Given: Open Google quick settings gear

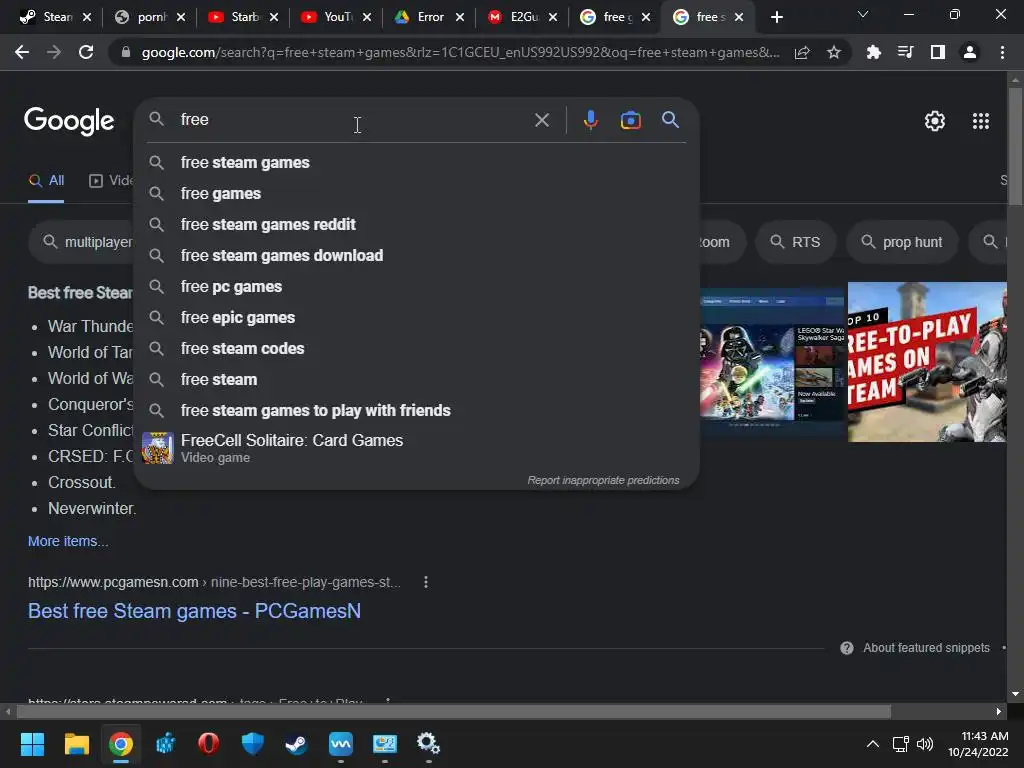Looking at the screenshot, I should 935,121.
